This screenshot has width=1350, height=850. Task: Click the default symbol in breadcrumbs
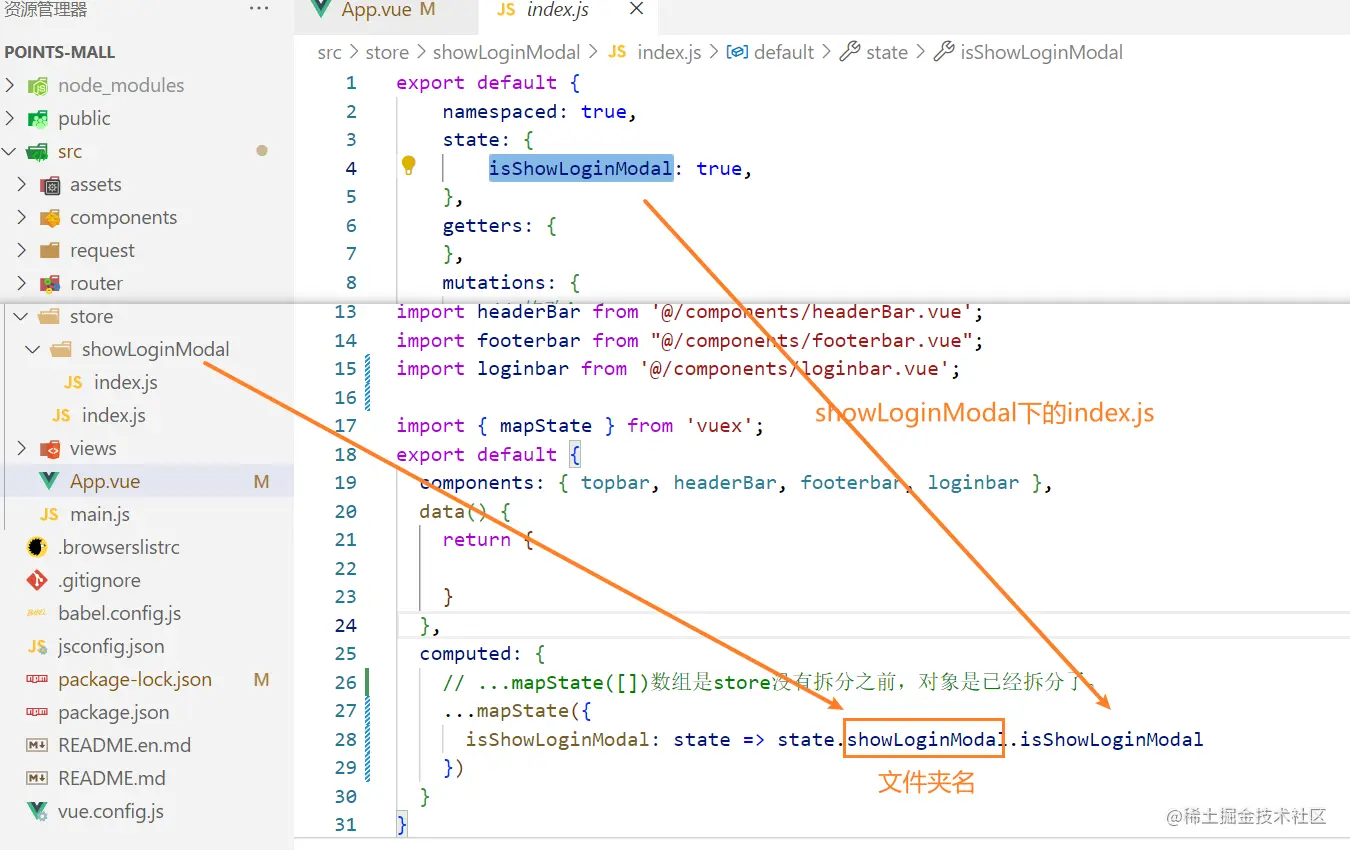pyautogui.click(x=771, y=53)
